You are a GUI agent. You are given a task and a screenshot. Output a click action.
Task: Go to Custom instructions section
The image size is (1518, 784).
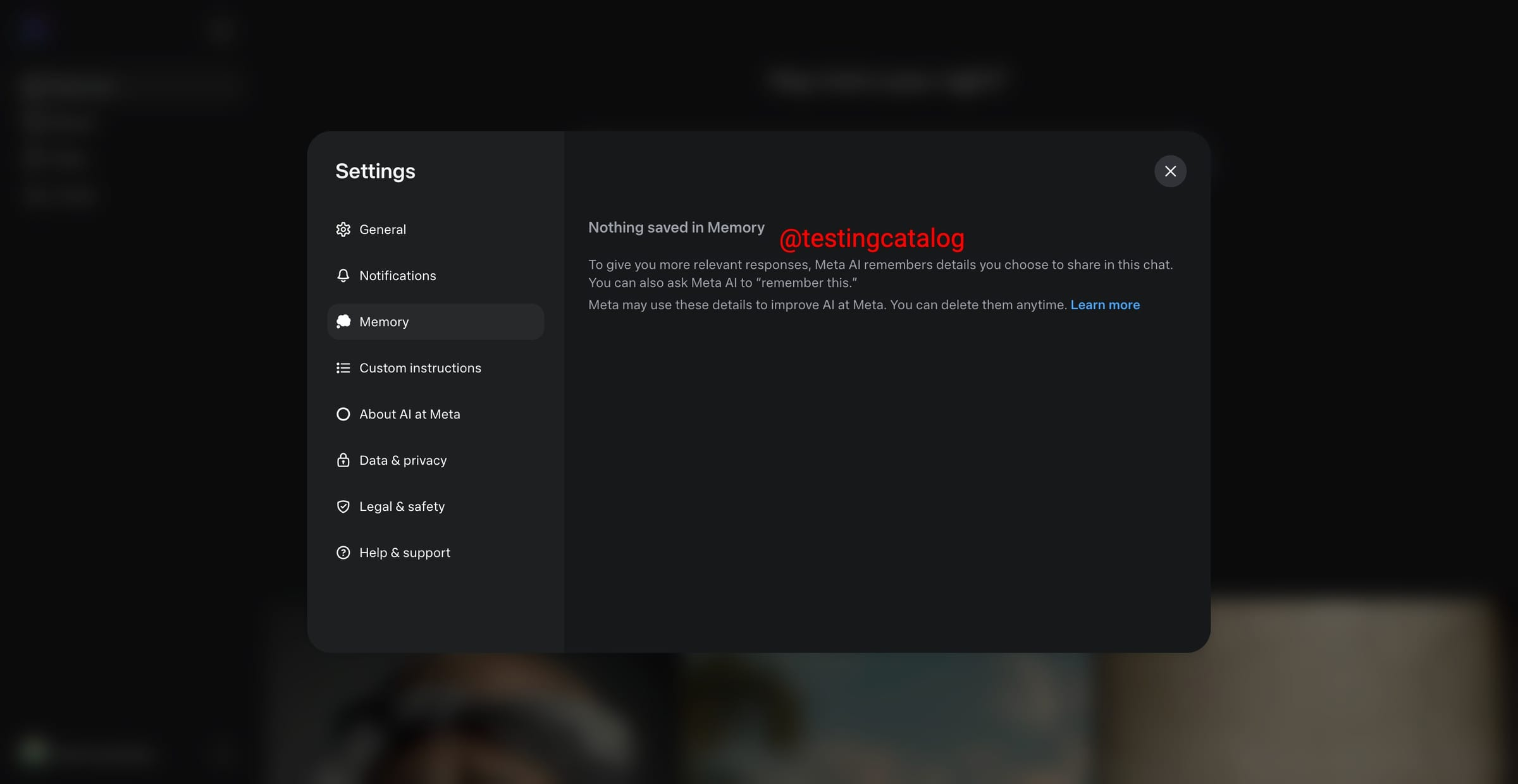coord(420,368)
